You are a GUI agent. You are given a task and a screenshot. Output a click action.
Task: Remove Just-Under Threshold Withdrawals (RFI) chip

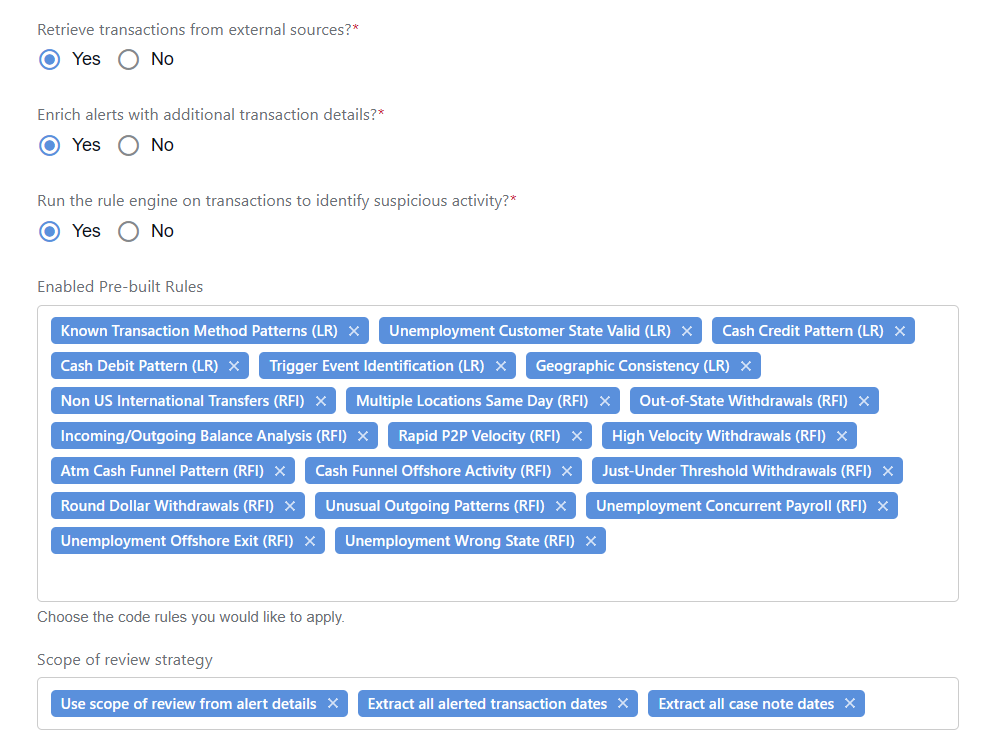tap(888, 471)
